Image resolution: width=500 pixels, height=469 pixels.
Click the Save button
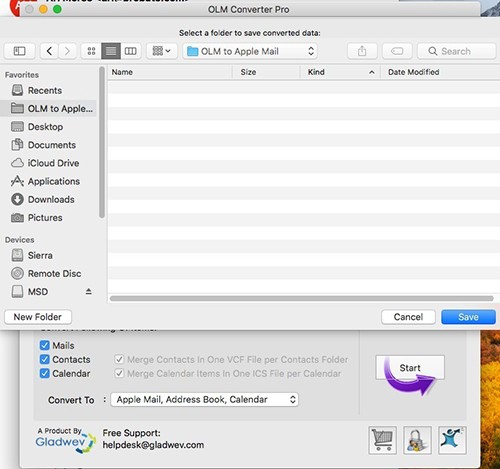click(468, 317)
